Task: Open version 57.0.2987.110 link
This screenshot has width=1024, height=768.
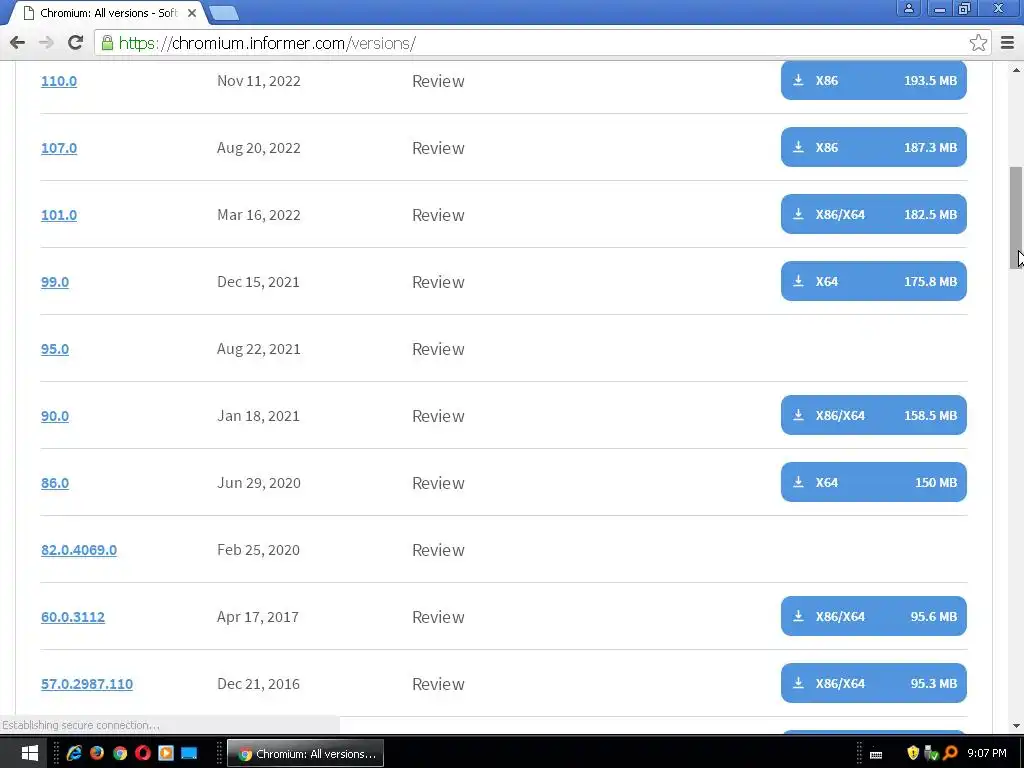Action: tap(87, 684)
